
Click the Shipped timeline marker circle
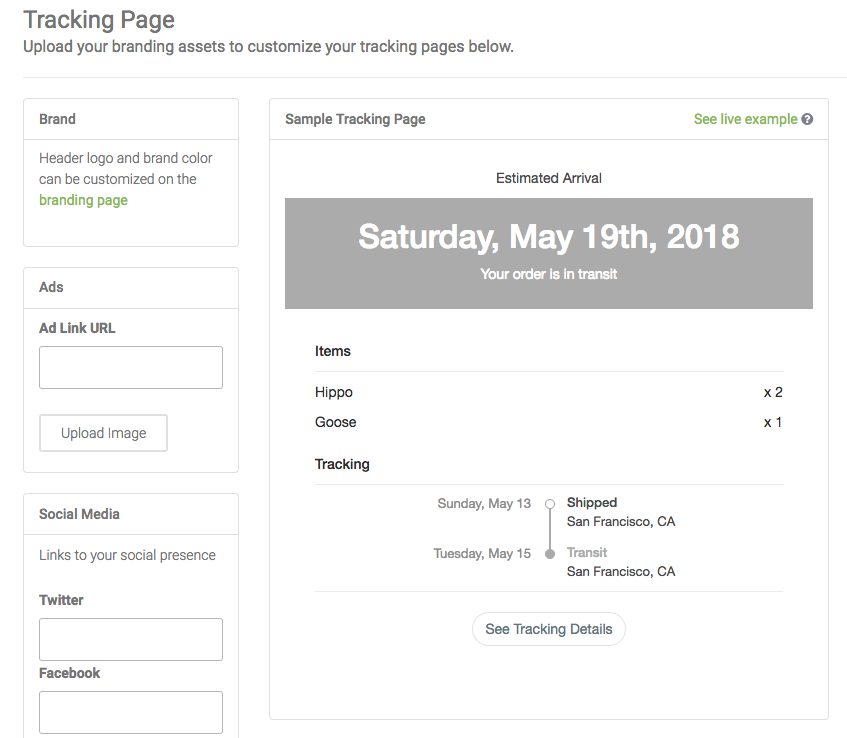(550, 504)
